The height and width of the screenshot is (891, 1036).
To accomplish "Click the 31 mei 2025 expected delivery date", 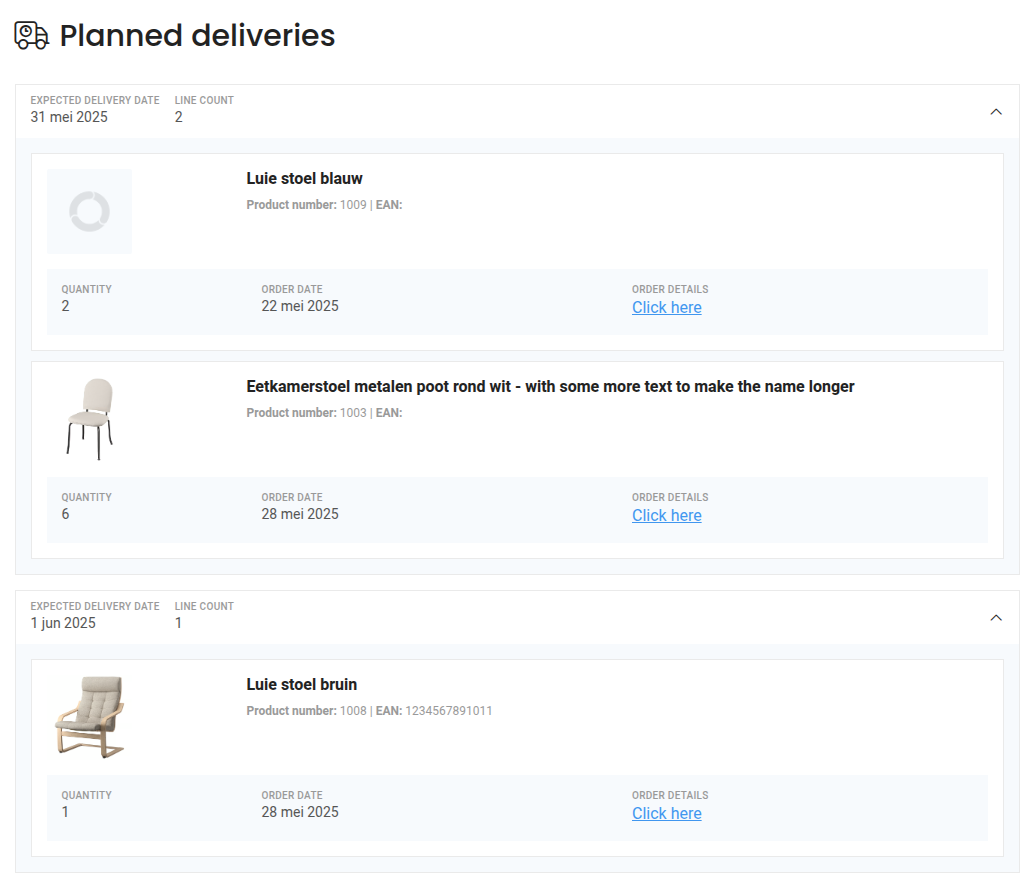I will (69, 117).
